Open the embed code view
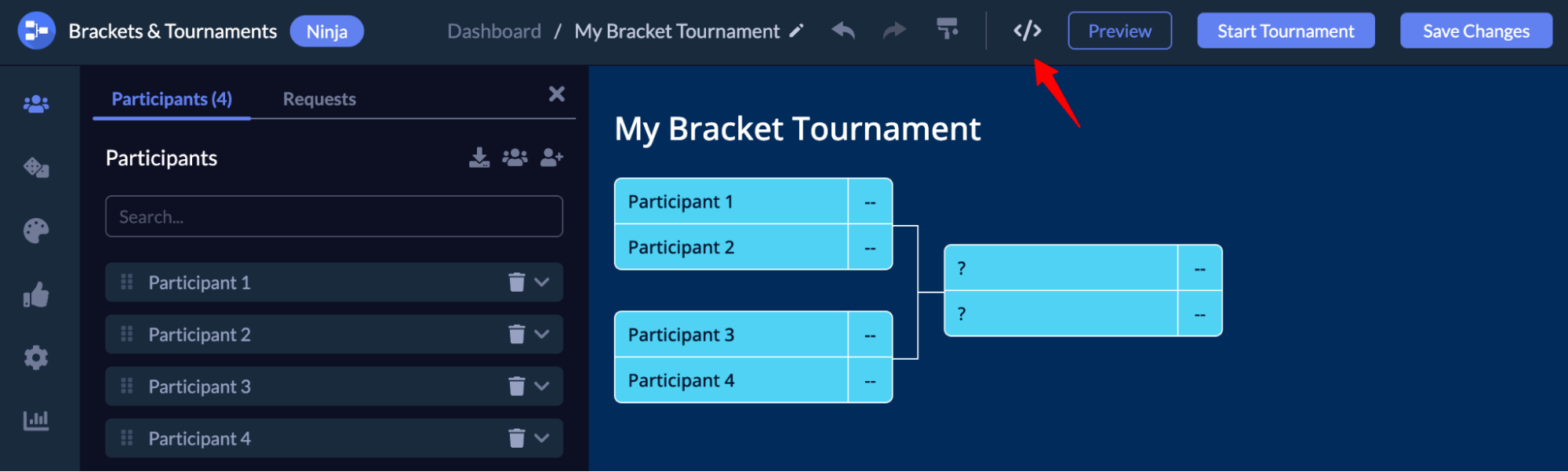 (x=1027, y=31)
